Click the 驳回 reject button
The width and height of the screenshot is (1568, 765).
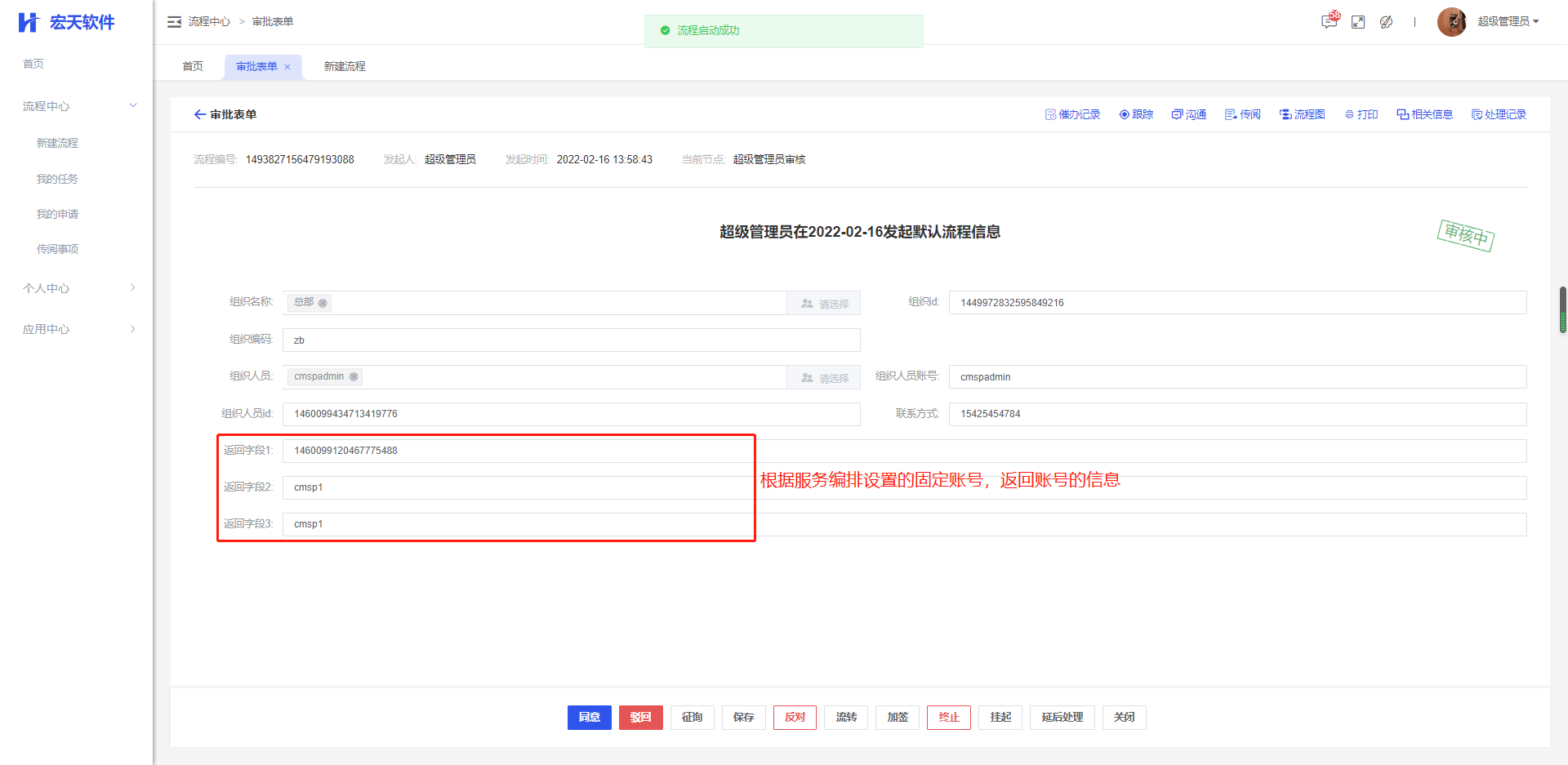[x=641, y=718]
